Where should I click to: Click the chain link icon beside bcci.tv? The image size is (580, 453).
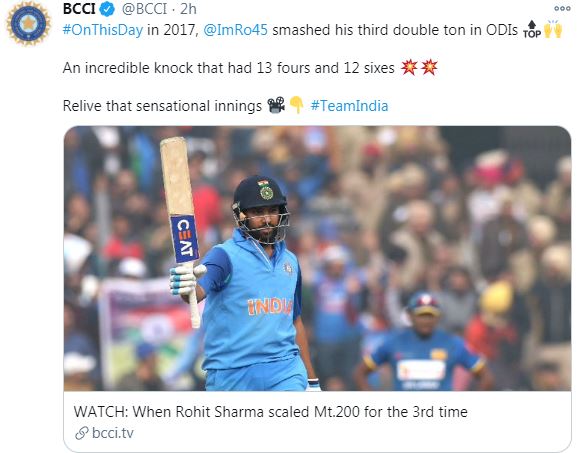[82, 433]
